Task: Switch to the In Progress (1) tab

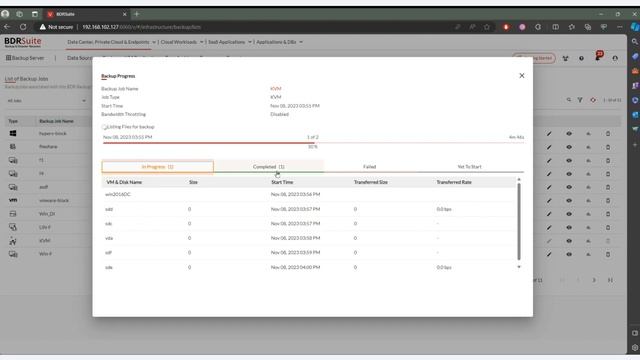Action: point(158,167)
